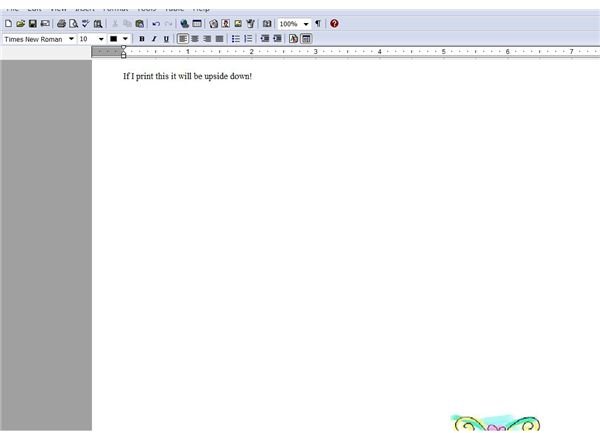This screenshot has height=433, width=600.
Task: Select the decorative swirl image at page bottom
Action: pos(496,422)
